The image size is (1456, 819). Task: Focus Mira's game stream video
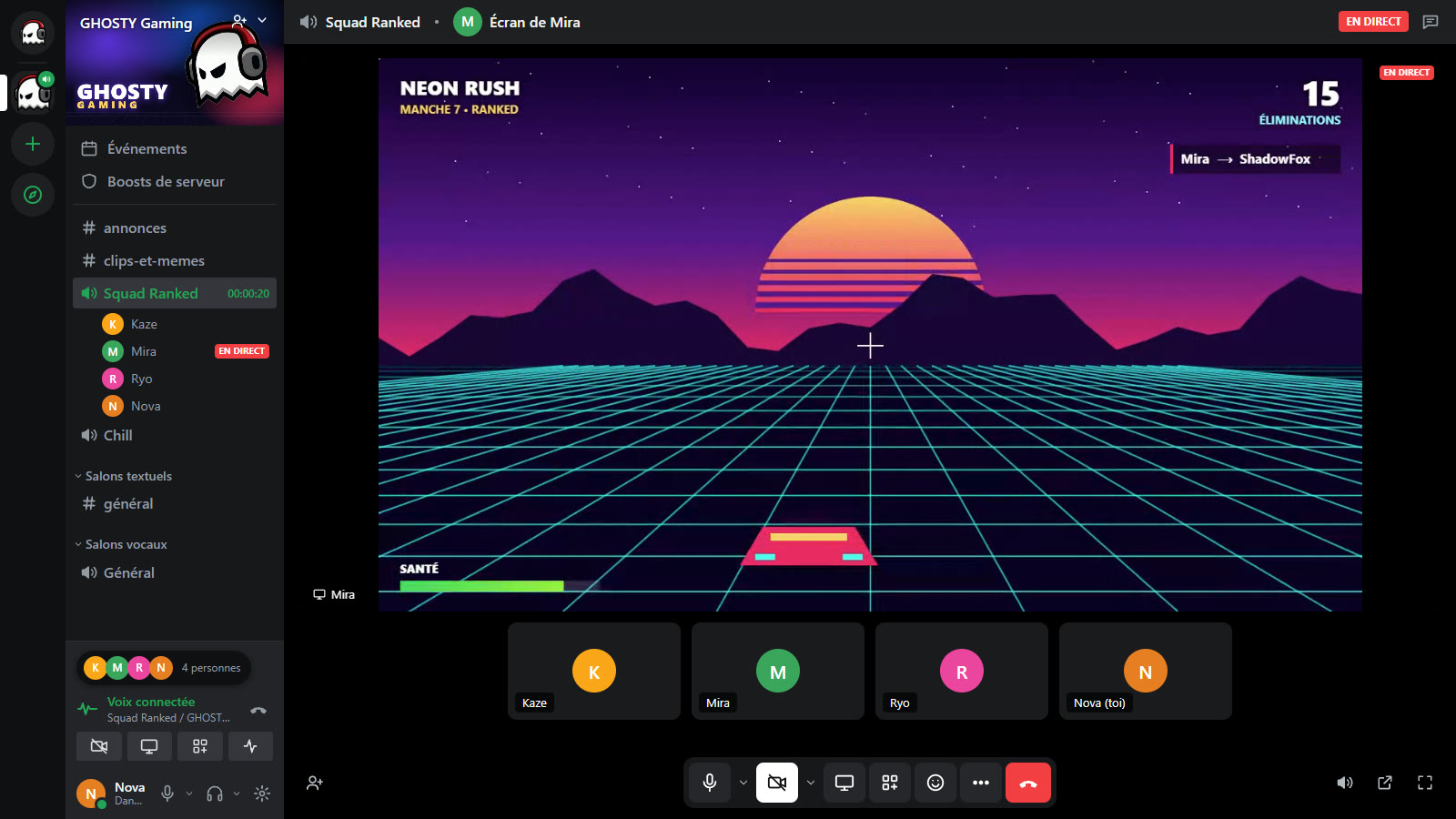tap(870, 335)
